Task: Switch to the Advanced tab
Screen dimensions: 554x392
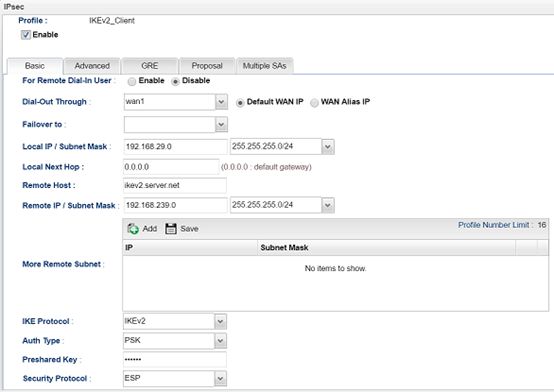Action: coord(92,66)
